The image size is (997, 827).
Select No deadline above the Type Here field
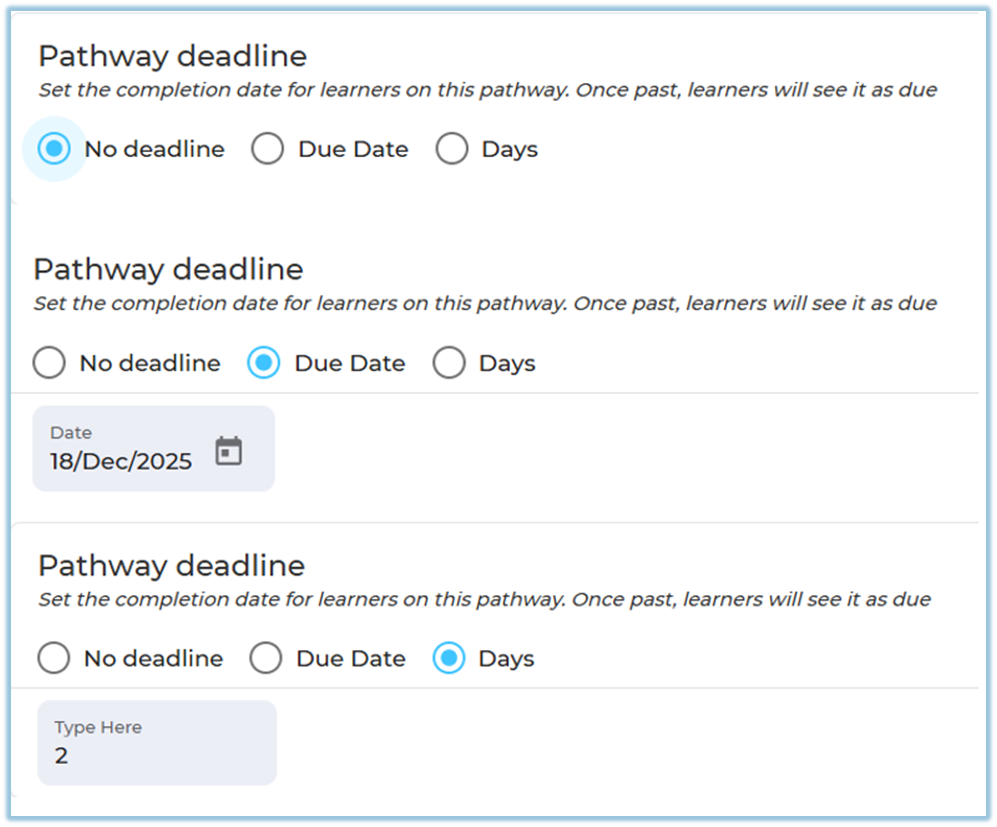pos(53,659)
